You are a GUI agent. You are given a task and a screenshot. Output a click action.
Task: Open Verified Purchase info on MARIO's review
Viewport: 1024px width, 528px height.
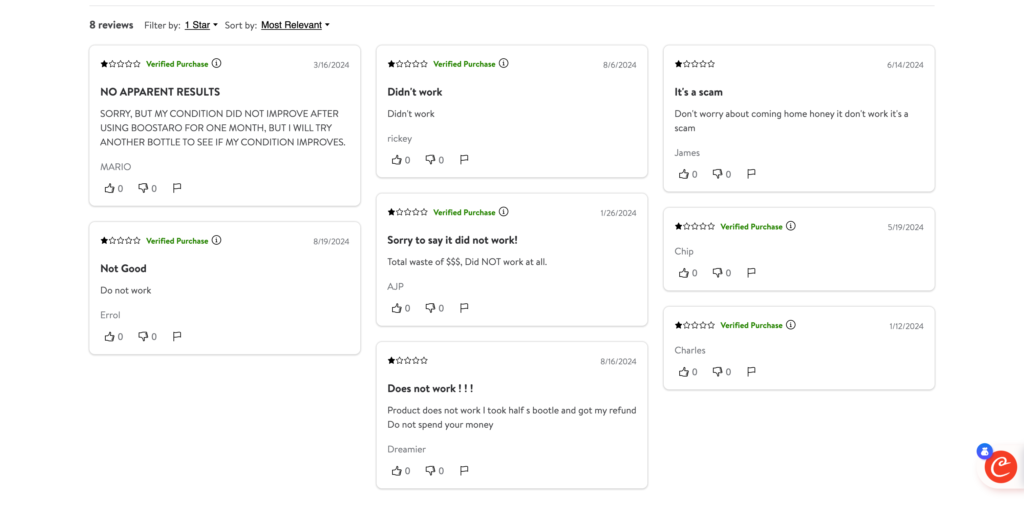point(217,63)
